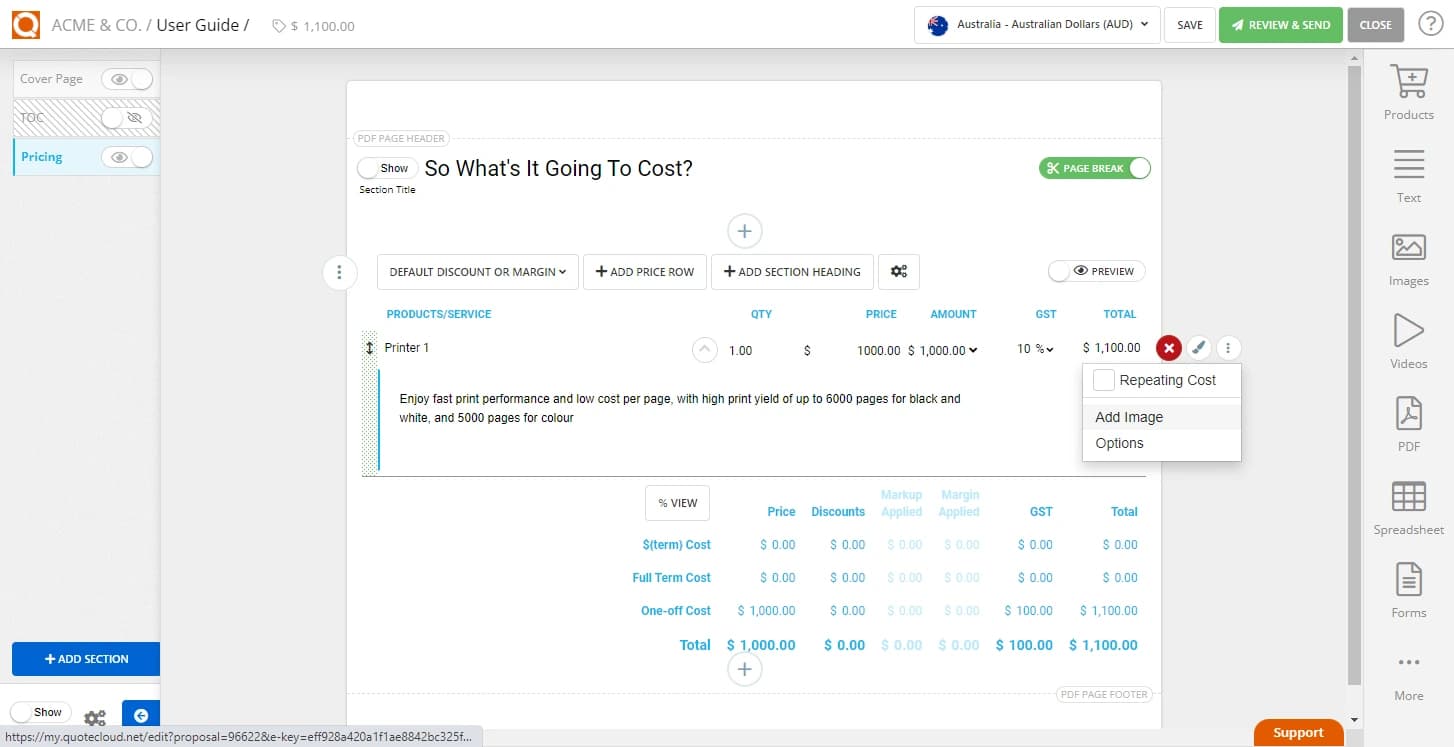This screenshot has height=747, width=1454.
Task: Click the More options icon in sidebar
Action: click(x=1408, y=663)
